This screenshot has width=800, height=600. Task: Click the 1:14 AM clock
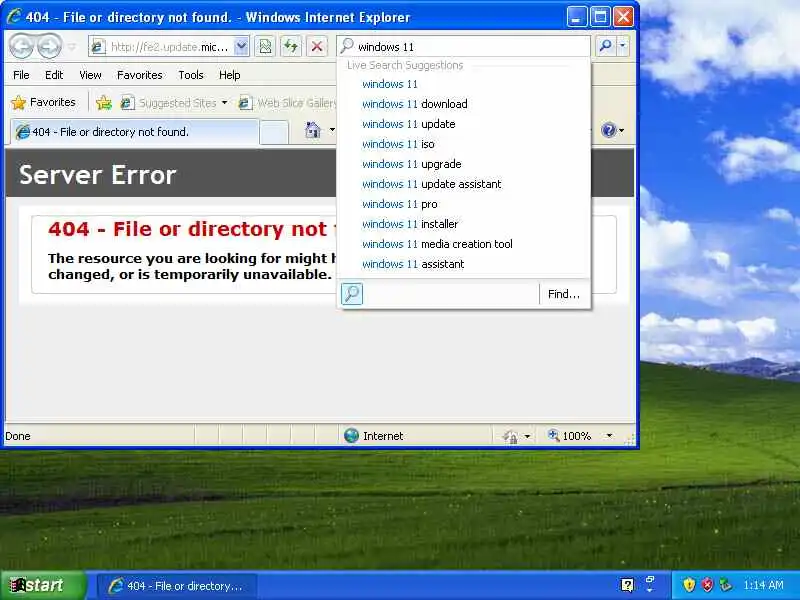tap(763, 585)
